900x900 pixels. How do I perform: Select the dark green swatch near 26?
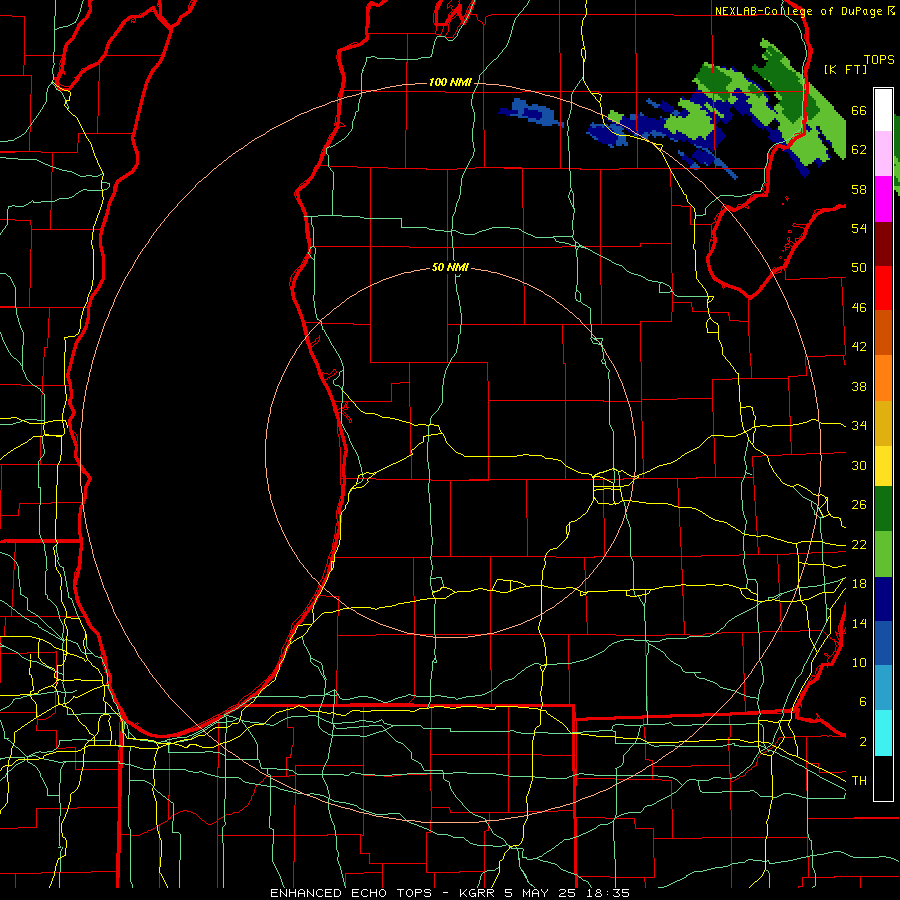pyautogui.click(x=883, y=509)
